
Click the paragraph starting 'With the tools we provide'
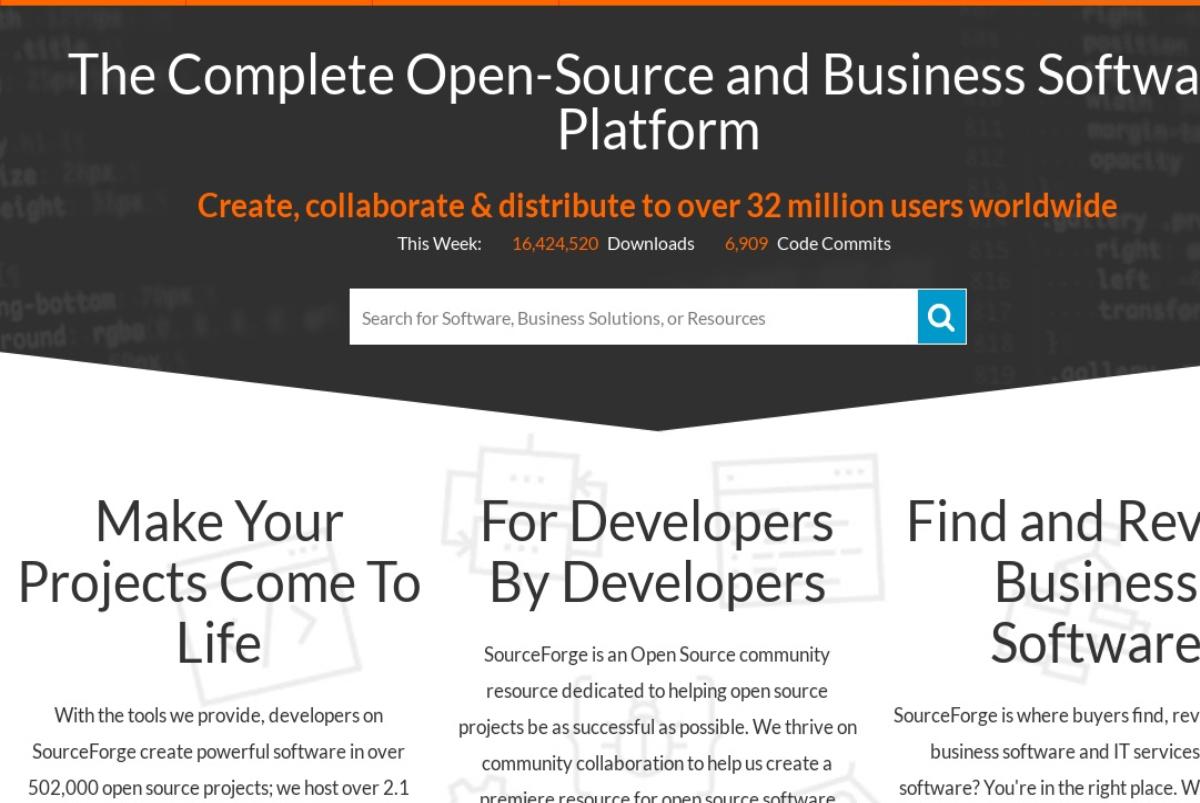(x=218, y=752)
